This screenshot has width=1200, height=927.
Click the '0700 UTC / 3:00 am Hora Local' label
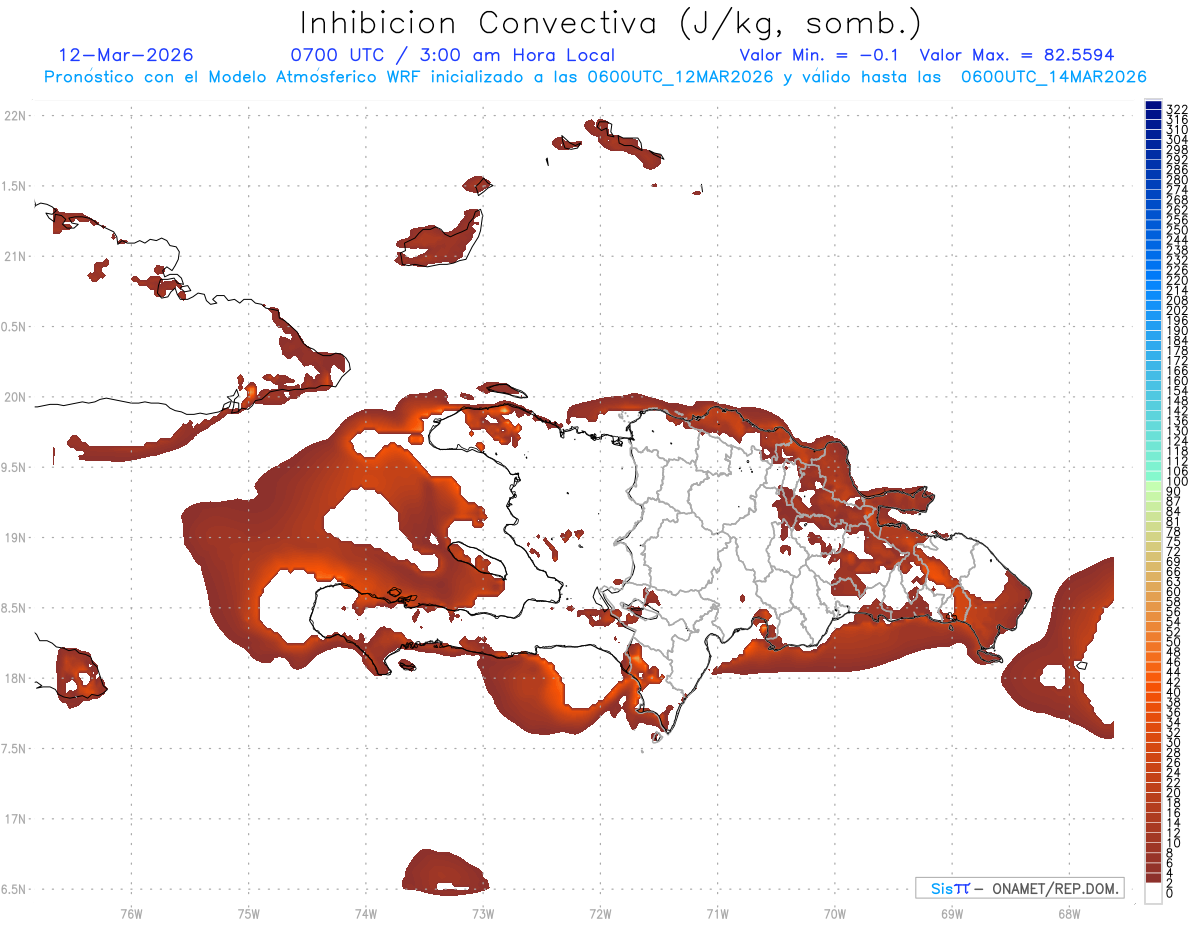pyautogui.click(x=452, y=55)
